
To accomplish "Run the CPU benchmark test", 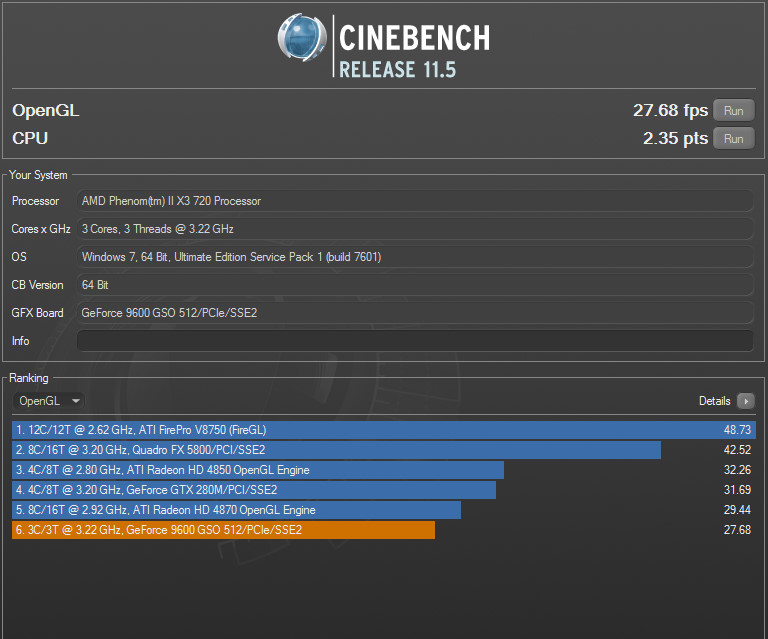I will coord(733,139).
